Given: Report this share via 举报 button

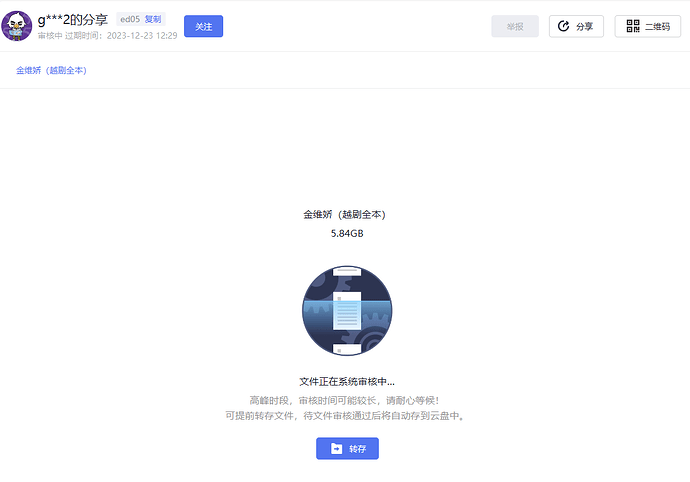Looking at the screenshot, I should [515, 26].
